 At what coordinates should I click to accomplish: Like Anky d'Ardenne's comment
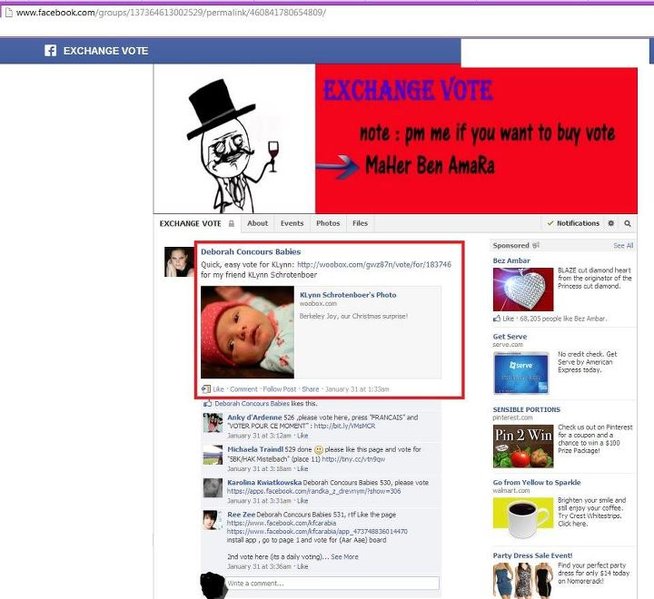[x=302, y=435]
